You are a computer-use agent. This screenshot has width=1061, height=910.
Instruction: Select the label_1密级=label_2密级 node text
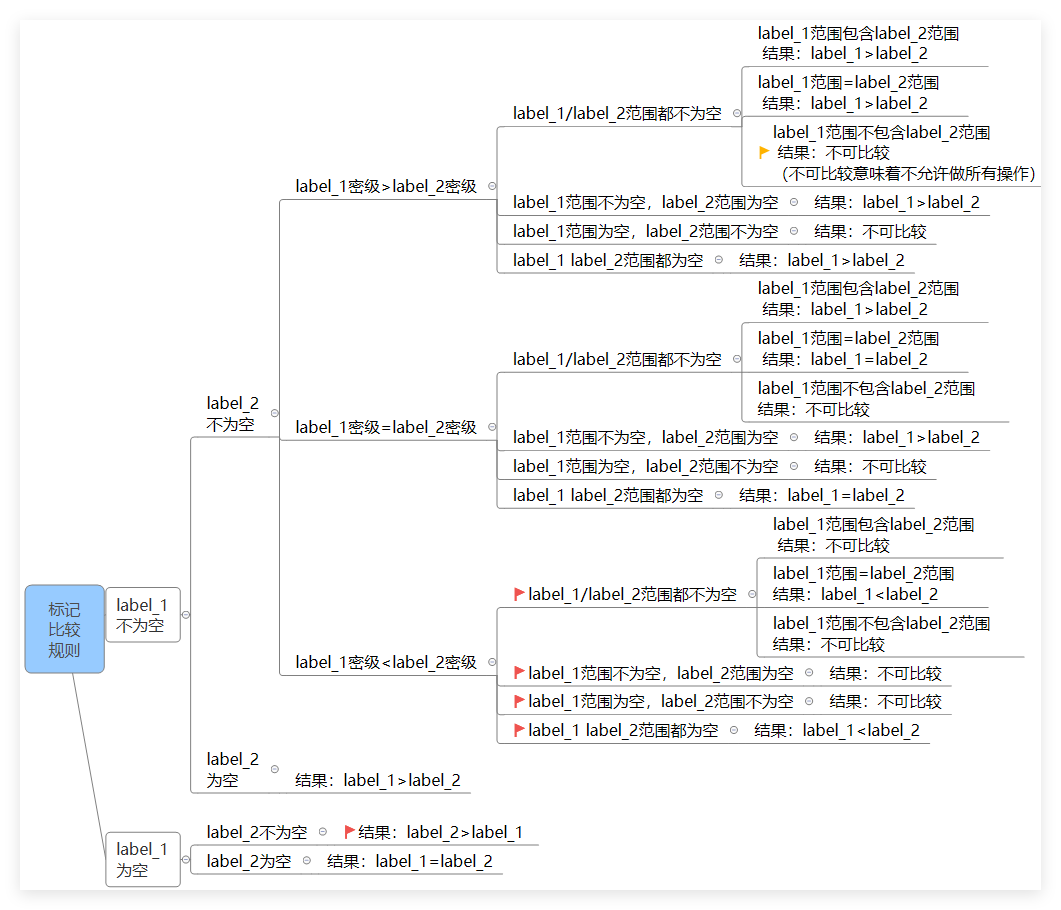point(385,427)
